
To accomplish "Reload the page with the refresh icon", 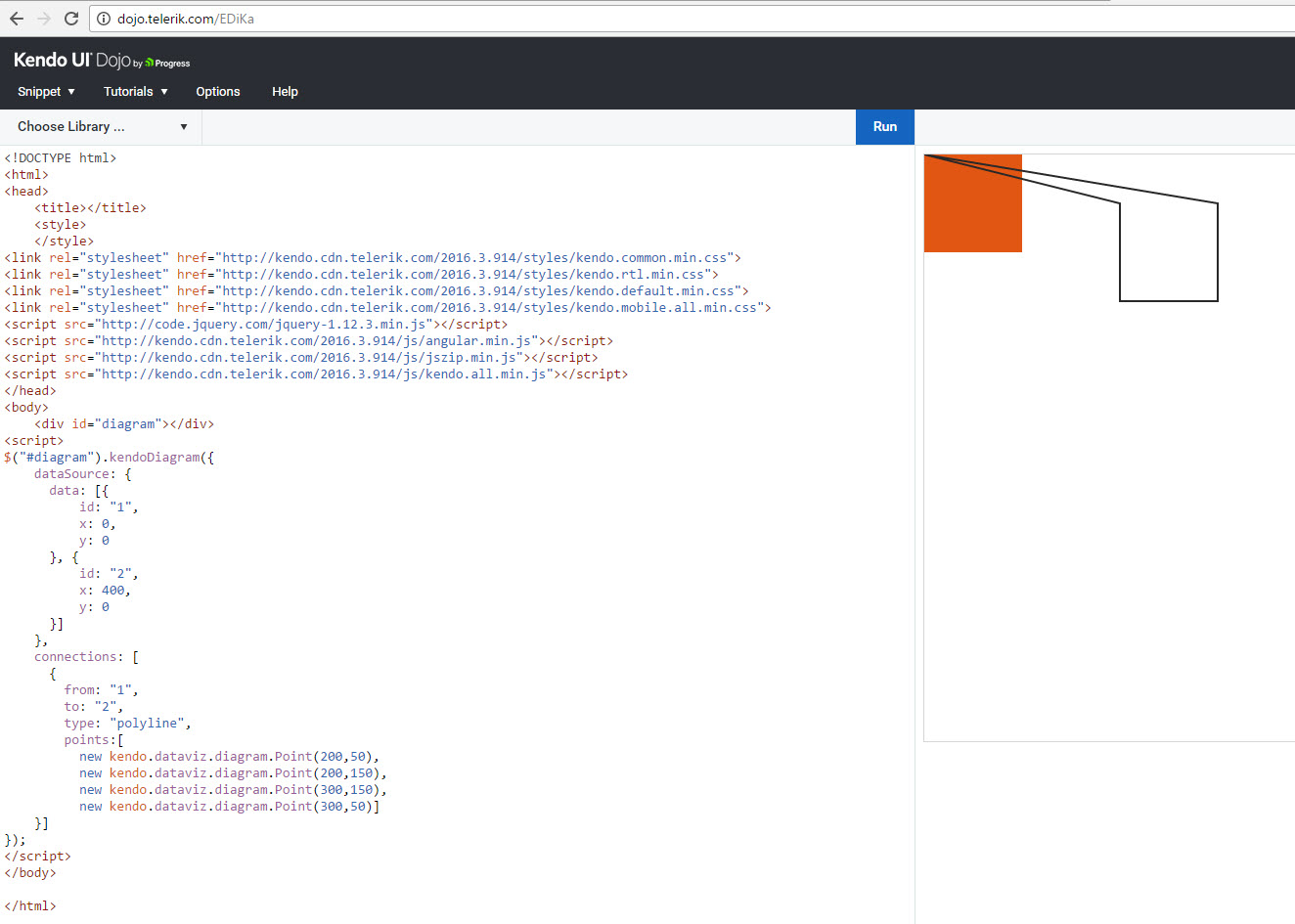I will click(70, 19).
